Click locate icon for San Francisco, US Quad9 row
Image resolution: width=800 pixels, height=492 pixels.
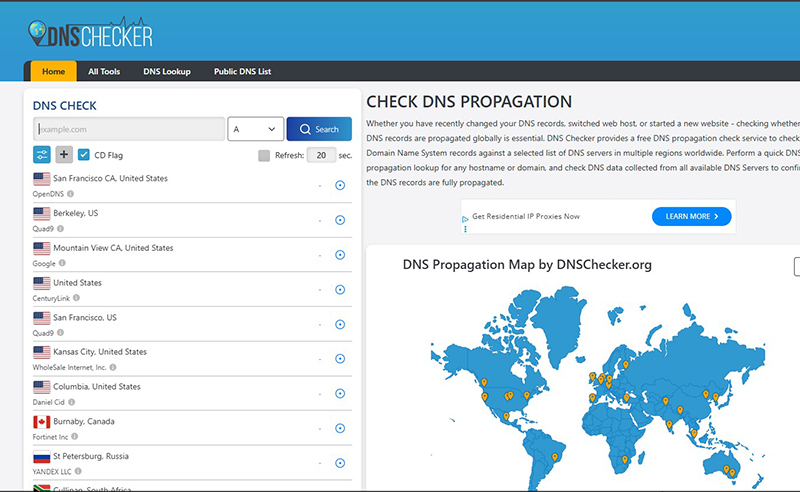point(340,324)
